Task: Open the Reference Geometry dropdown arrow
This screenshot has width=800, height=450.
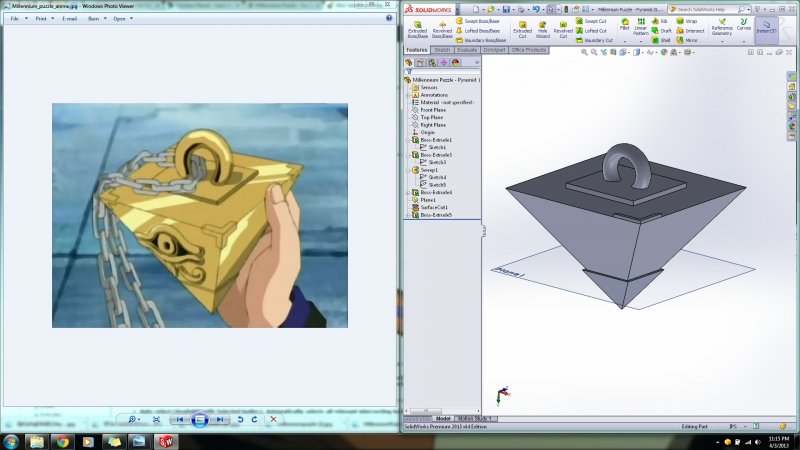Action: coord(722,41)
